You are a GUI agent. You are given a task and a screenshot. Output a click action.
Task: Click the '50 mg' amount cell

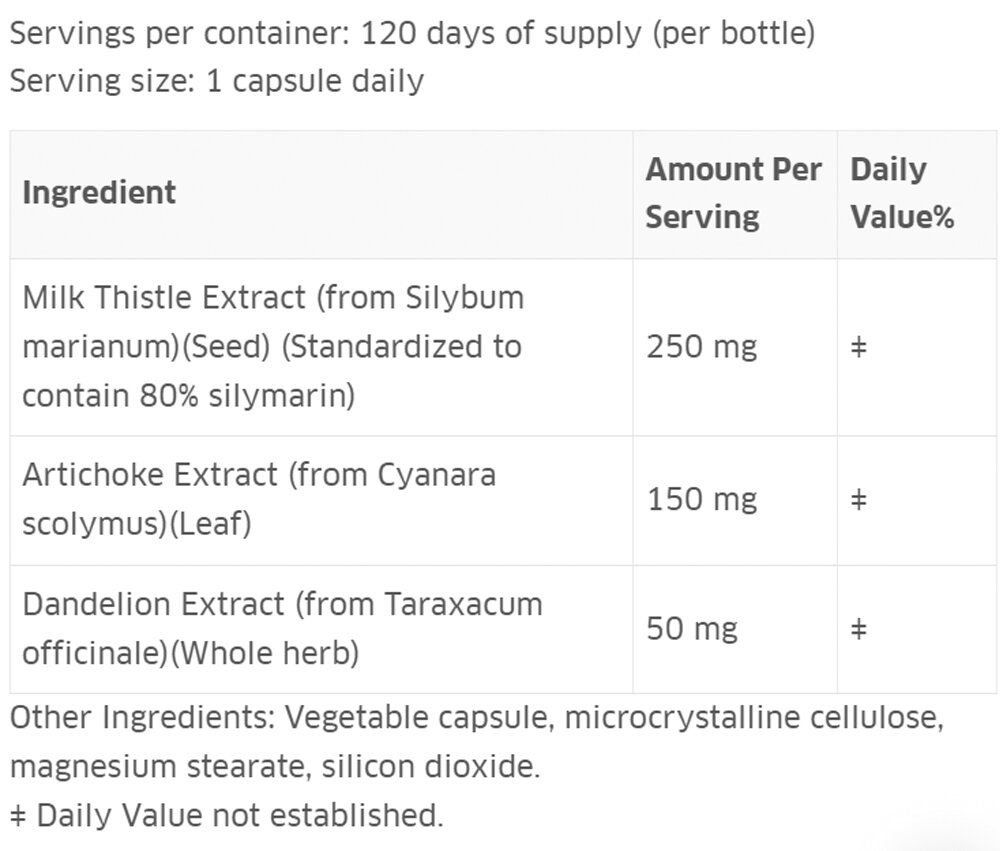(x=692, y=629)
